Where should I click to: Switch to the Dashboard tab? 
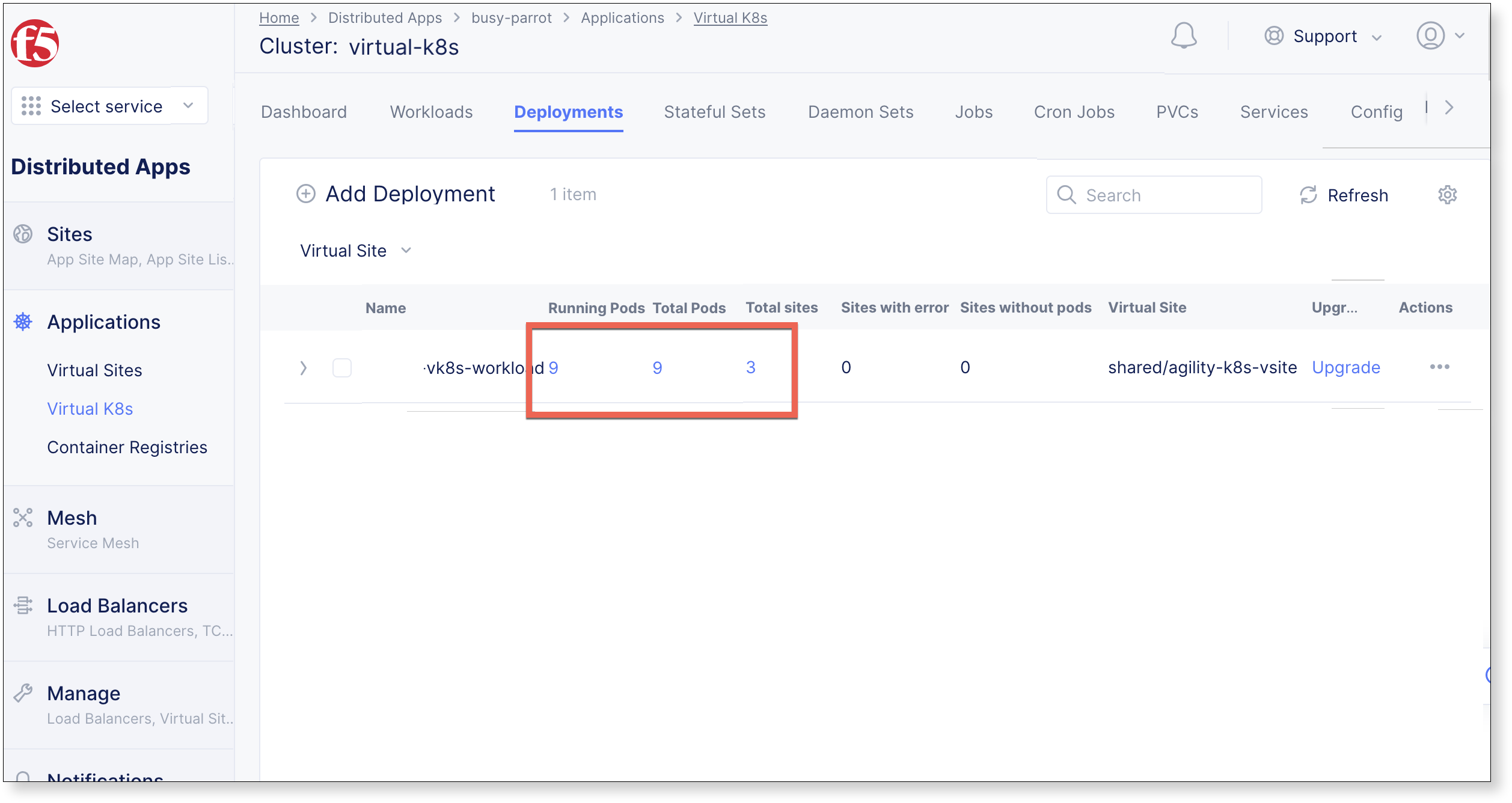[304, 112]
